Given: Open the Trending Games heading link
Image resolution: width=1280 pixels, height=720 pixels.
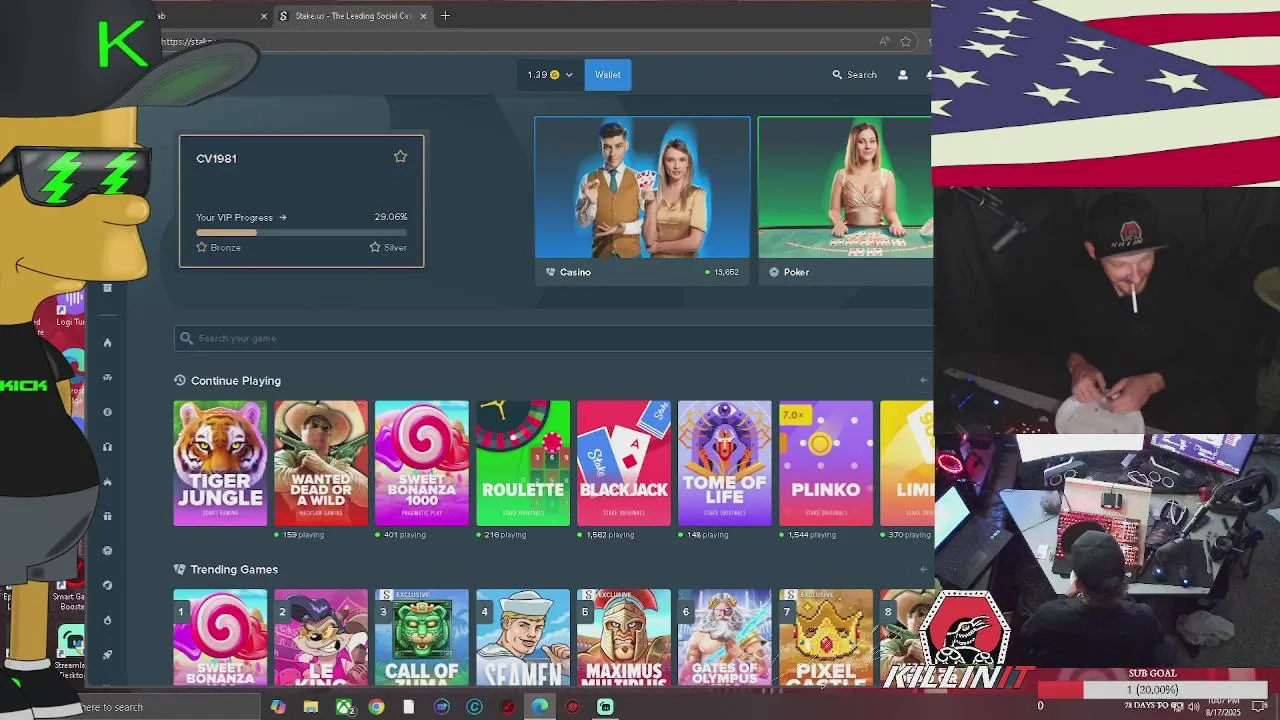Looking at the screenshot, I should click(234, 569).
